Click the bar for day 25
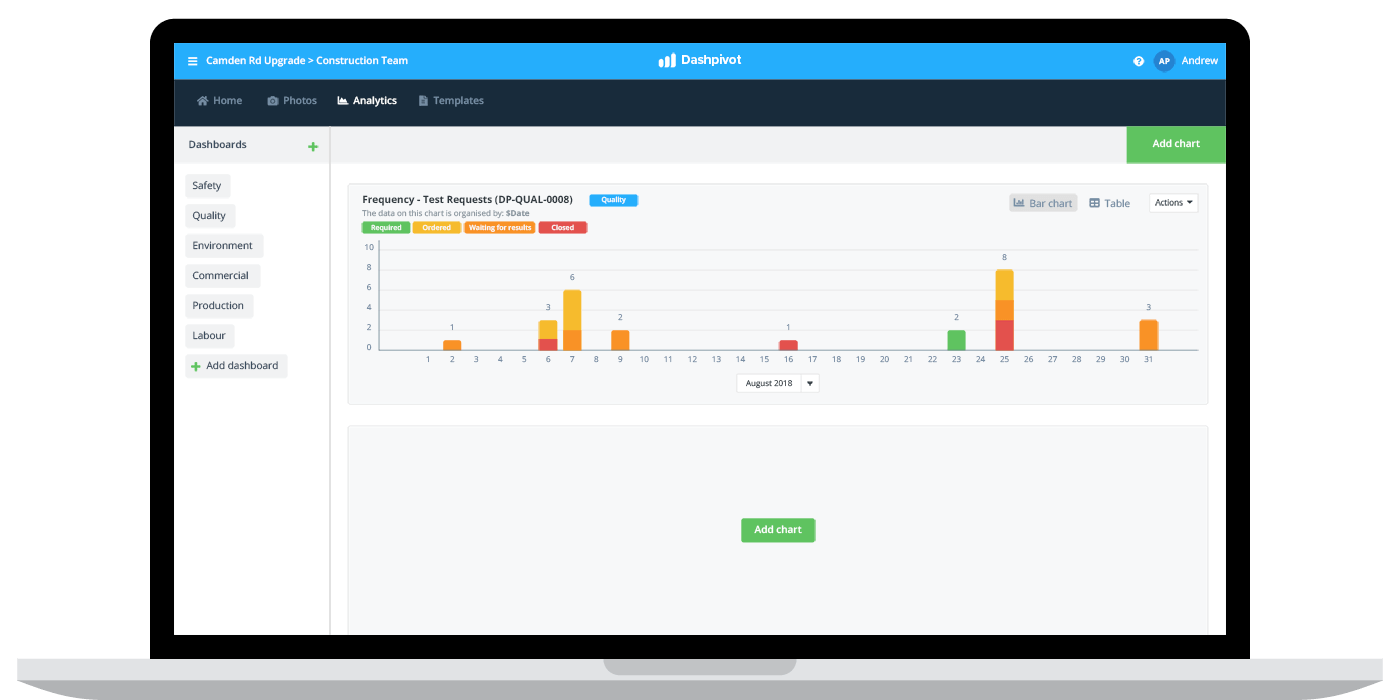Screen dimensions: 1400x700 (x=1005, y=310)
